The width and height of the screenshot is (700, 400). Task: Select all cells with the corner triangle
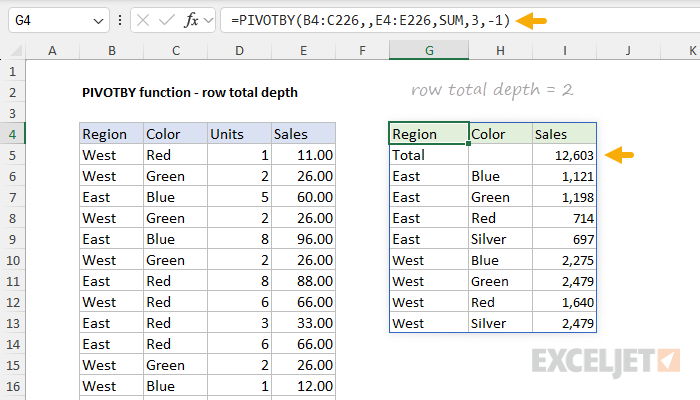pos(17,52)
